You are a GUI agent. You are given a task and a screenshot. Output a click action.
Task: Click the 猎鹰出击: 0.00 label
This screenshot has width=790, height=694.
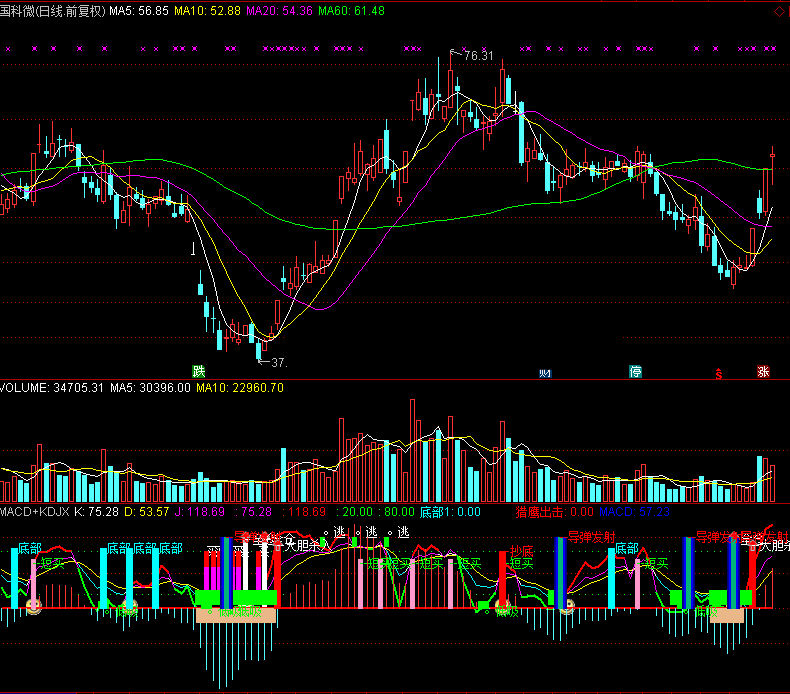tap(555, 512)
